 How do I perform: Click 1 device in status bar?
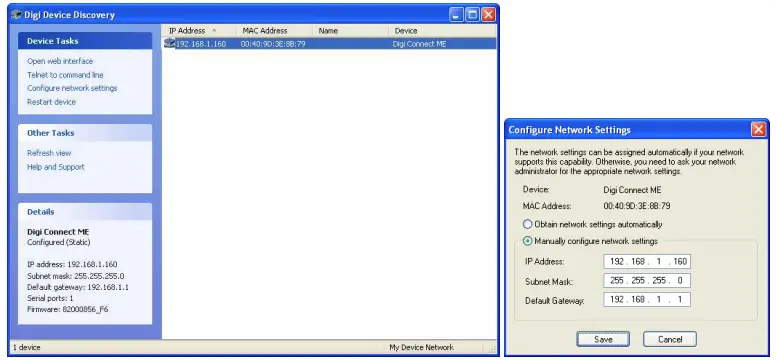pyautogui.click(x=27, y=347)
